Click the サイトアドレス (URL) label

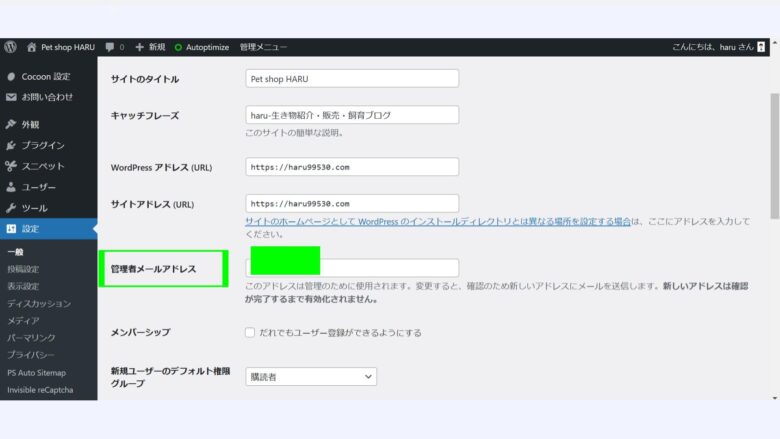(x=152, y=204)
